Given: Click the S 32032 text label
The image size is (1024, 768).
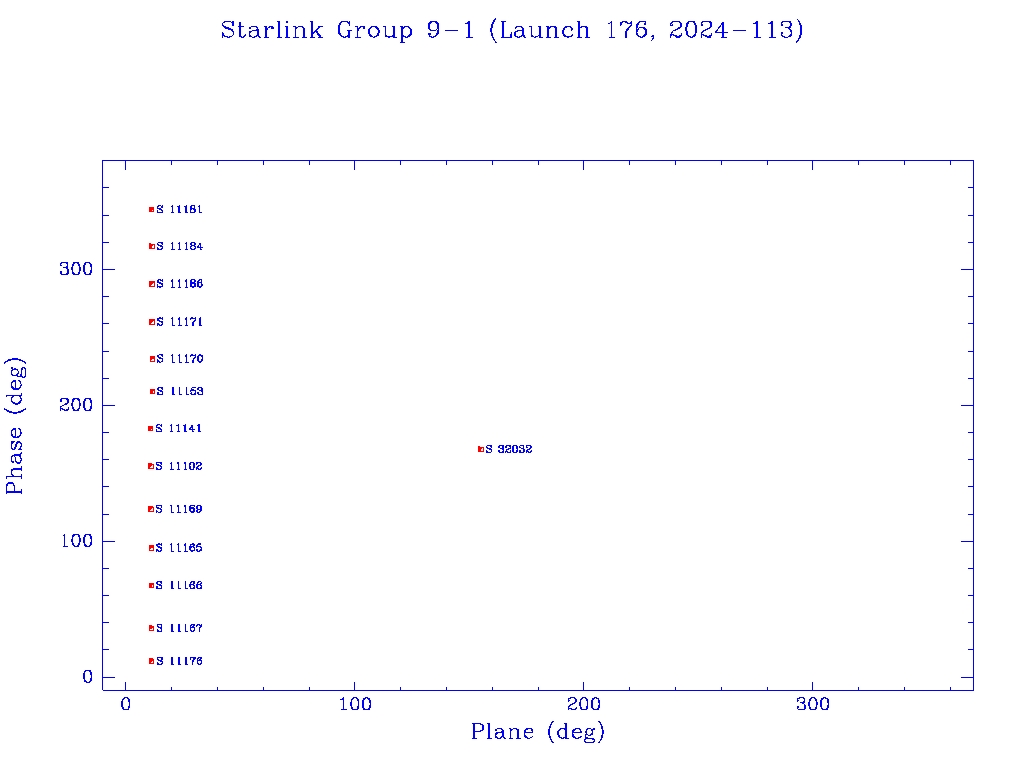Looking at the screenshot, I should pyautogui.click(x=509, y=450).
